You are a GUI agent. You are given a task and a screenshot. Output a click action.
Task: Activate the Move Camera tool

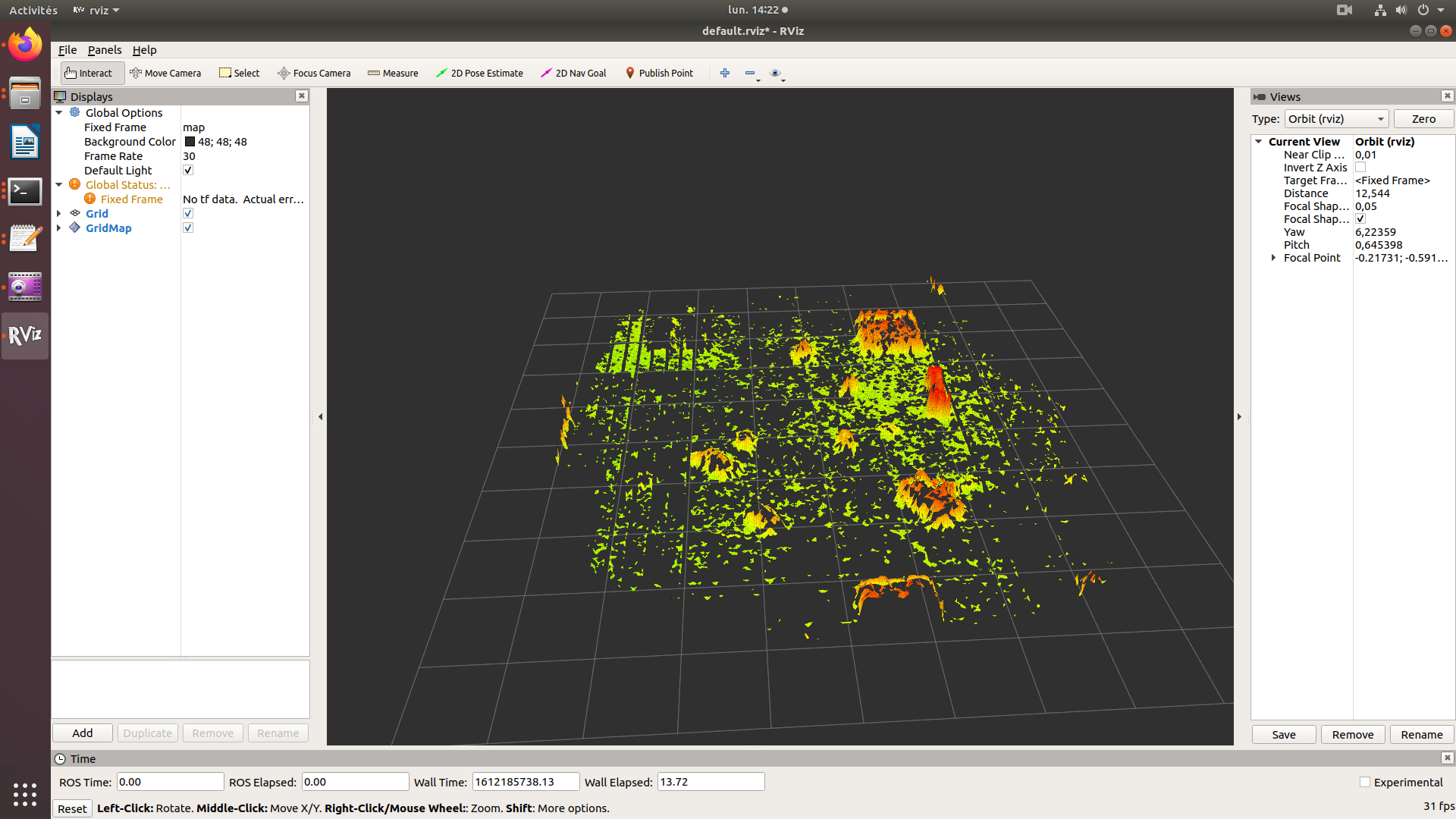pos(166,73)
